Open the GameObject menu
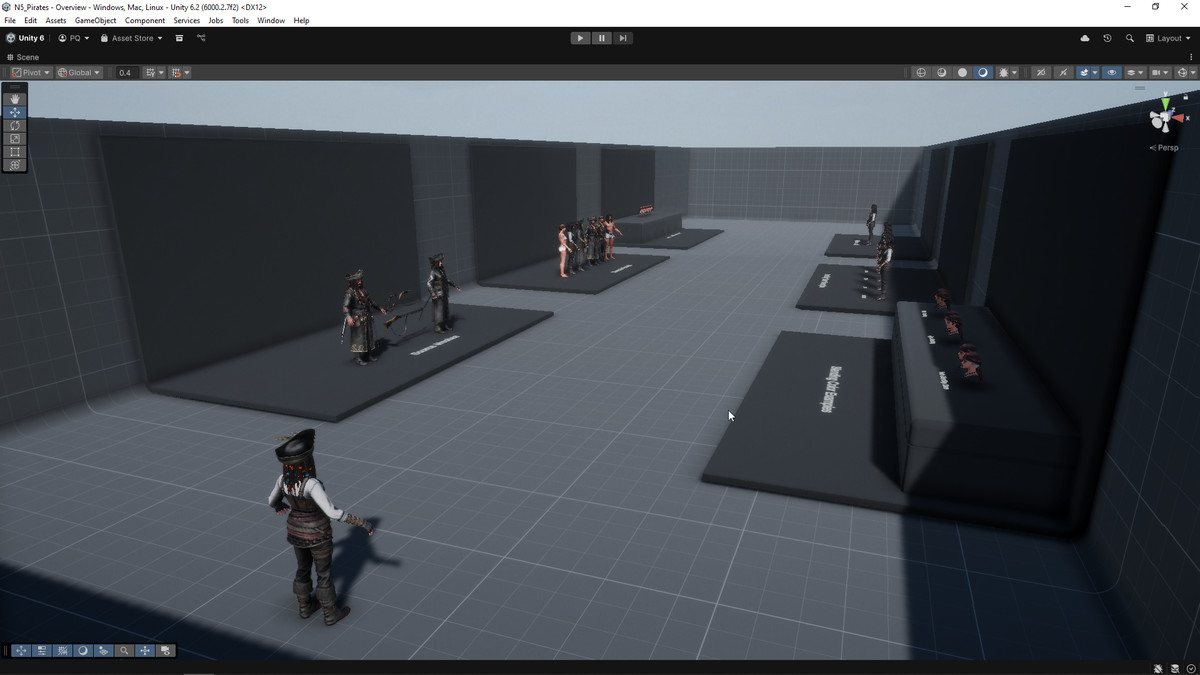The height and width of the screenshot is (675, 1200). 95,20
